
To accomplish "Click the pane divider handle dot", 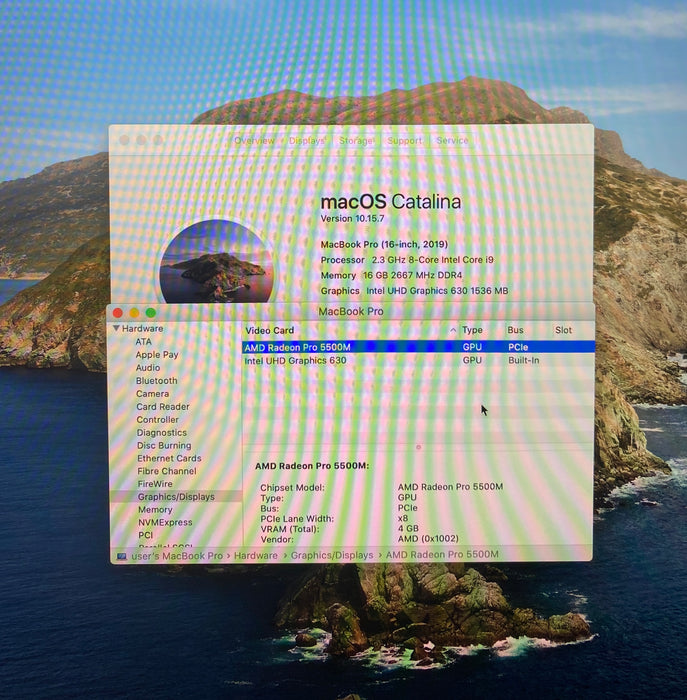I will (x=418, y=447).
